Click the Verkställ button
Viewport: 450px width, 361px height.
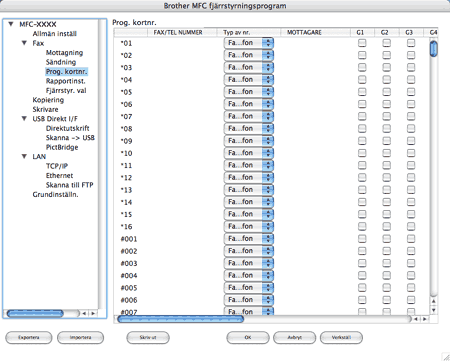[341, 337]
